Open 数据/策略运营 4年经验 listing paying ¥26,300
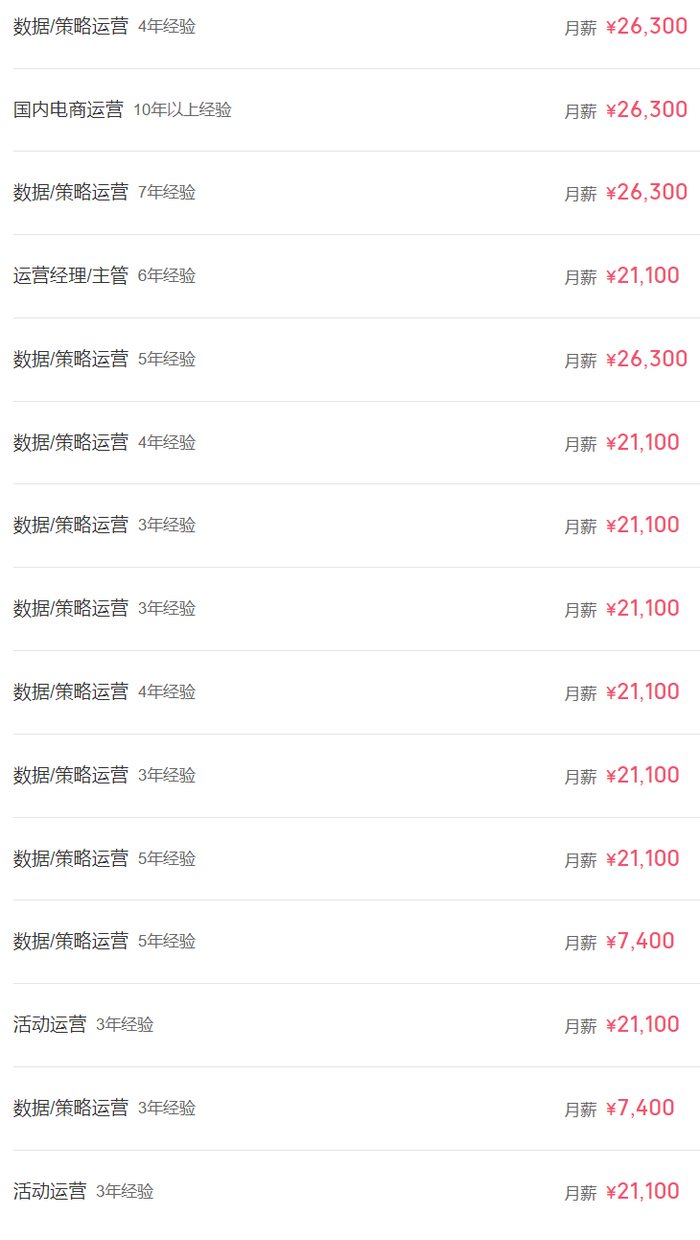 pos(70,27)
